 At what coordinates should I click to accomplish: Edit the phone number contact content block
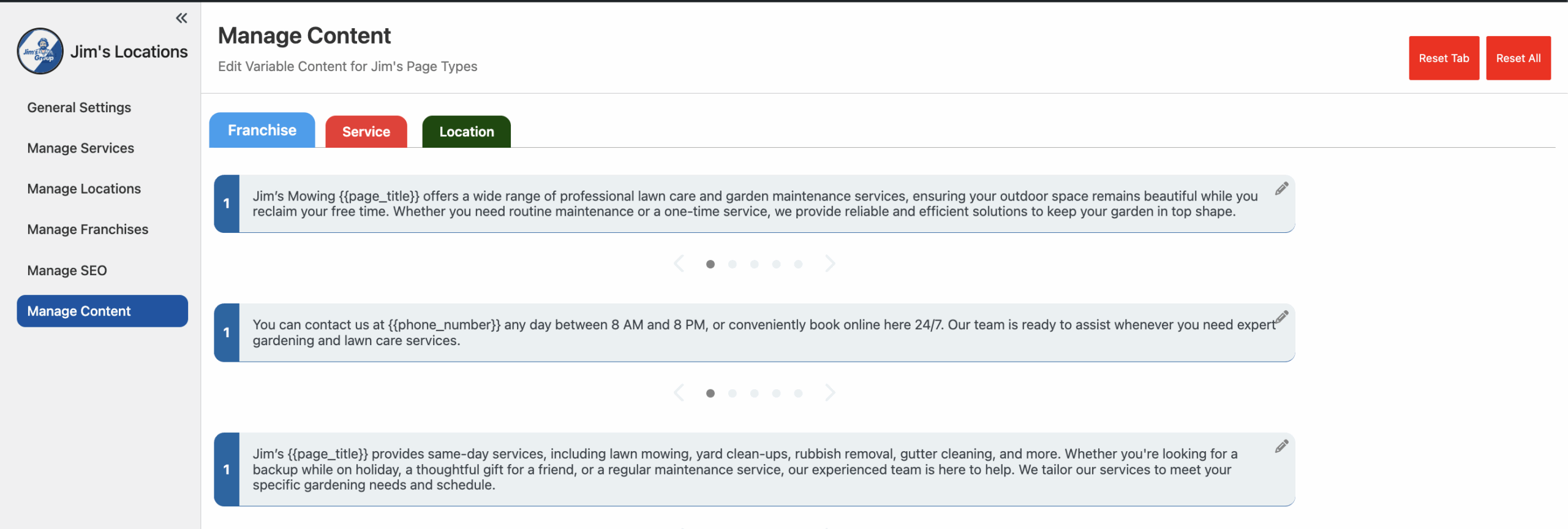1281,317
